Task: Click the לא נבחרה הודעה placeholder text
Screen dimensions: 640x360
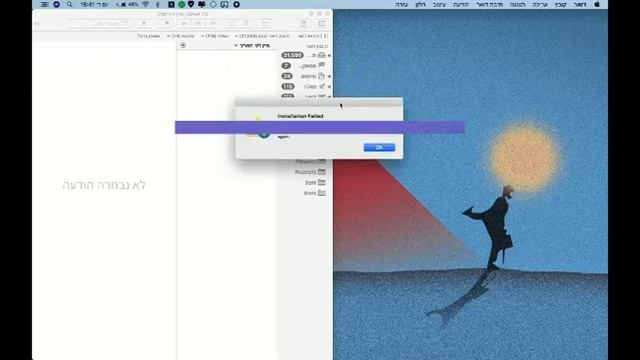Action: coord(104,185)
